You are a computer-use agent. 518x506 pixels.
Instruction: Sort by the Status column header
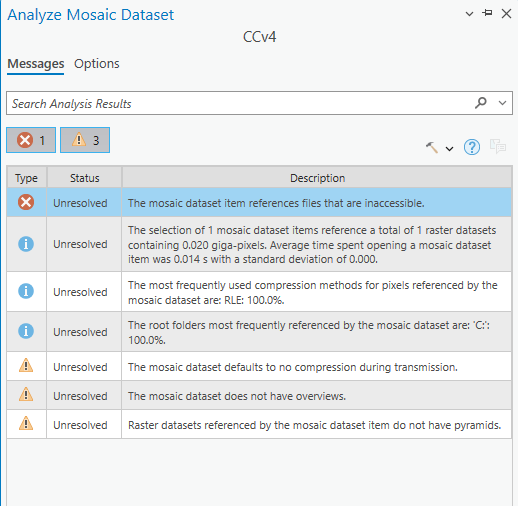(x=84, y=178)
